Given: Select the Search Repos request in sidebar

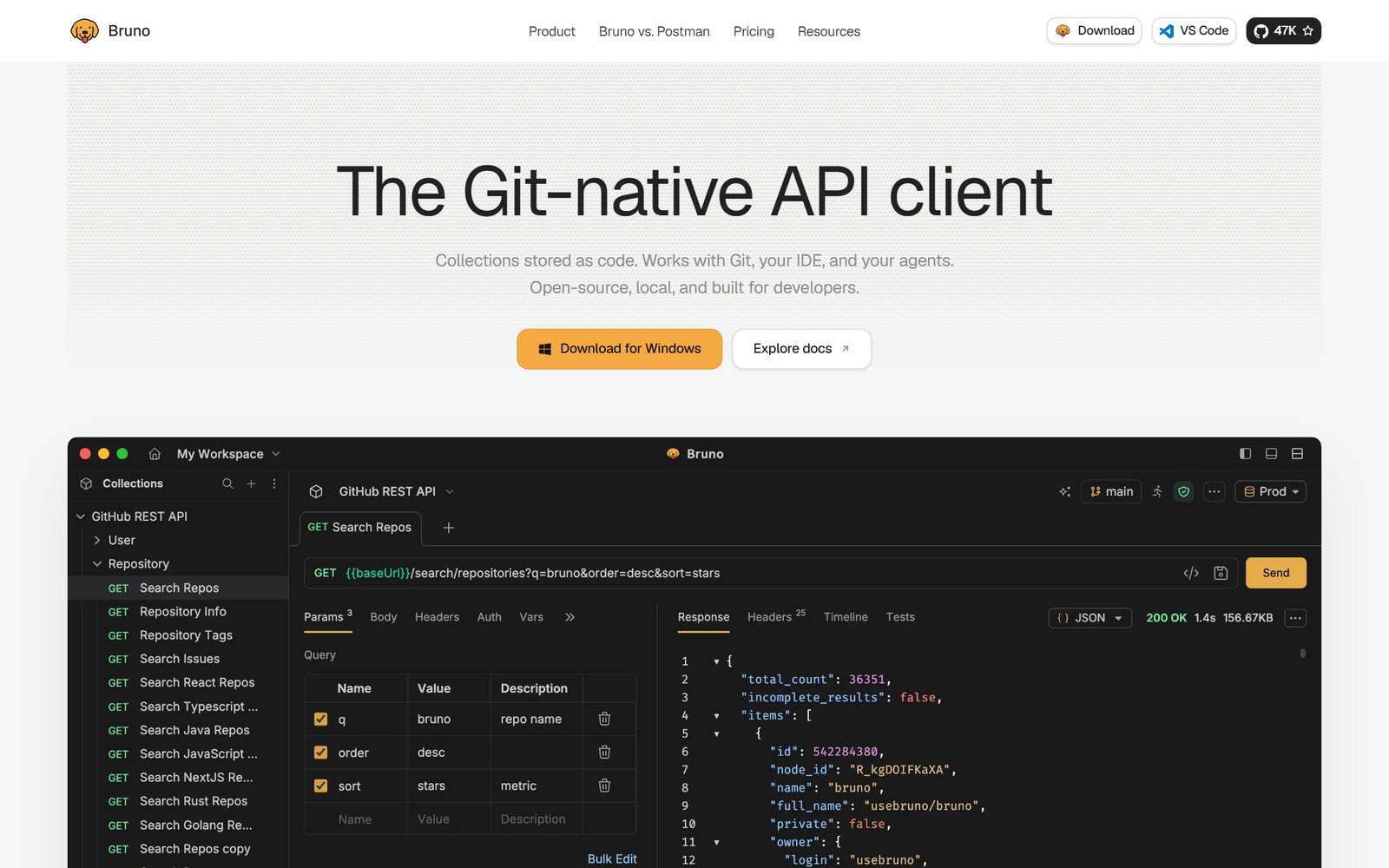Looking at the screenshot, I should (178, 588).
